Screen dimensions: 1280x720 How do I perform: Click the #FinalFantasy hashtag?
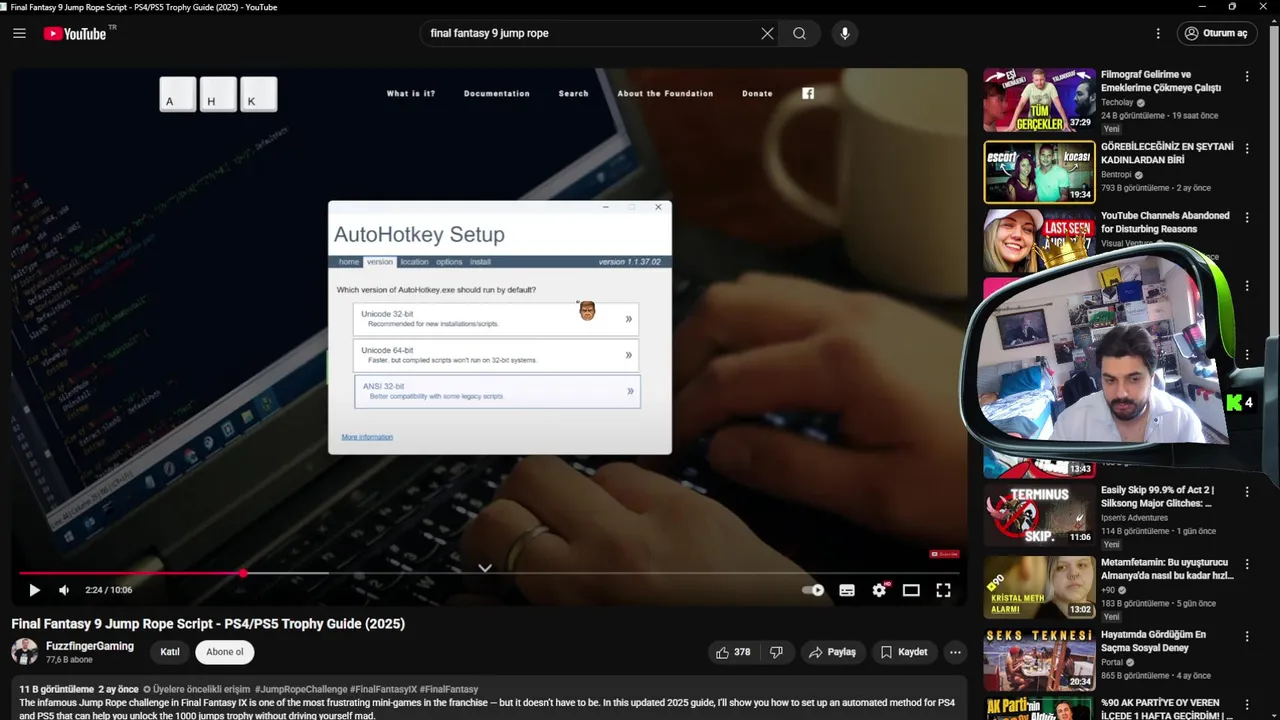tap(449, 689)
